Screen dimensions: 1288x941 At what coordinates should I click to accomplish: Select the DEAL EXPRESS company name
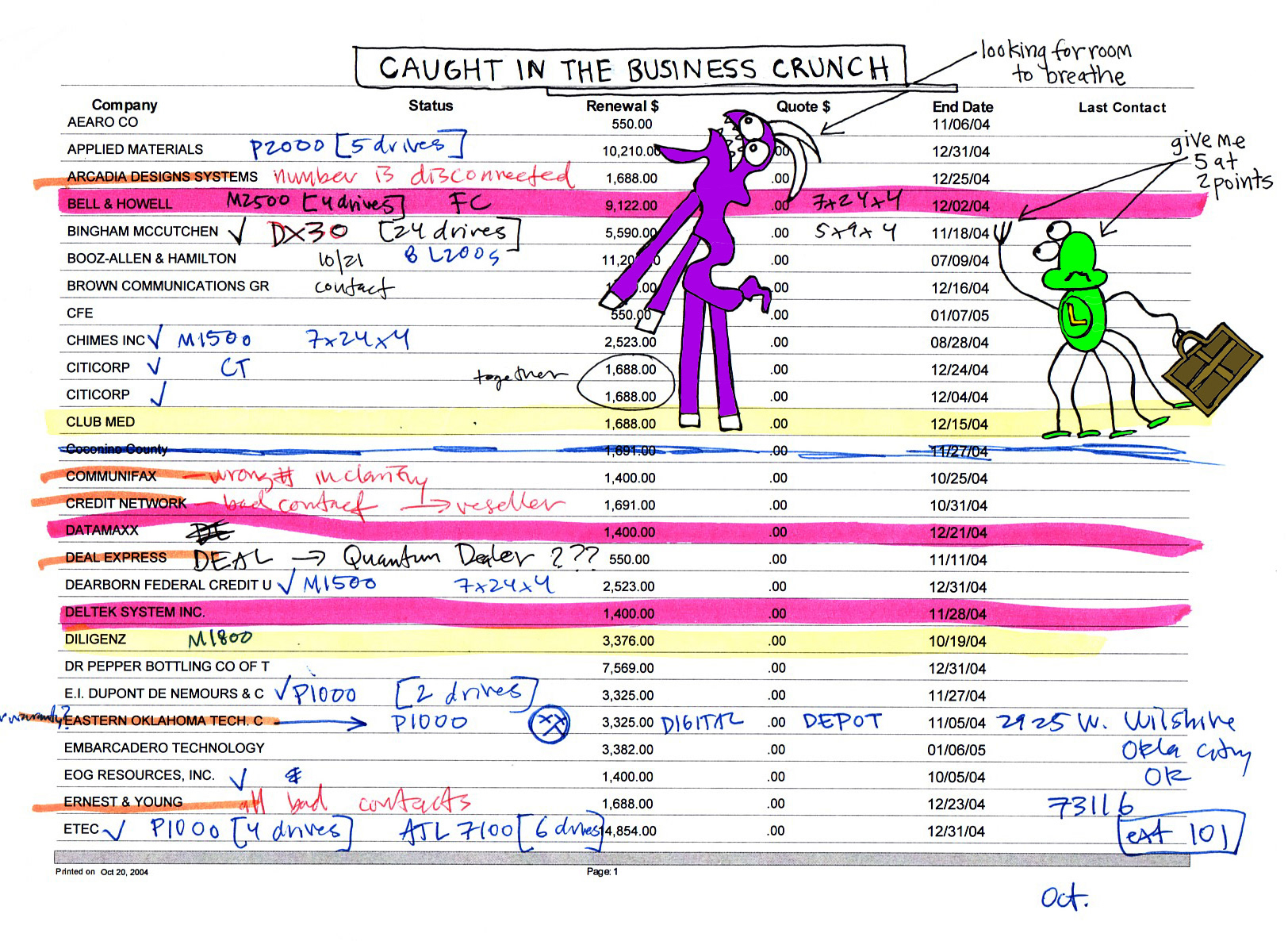click(x=117, y=557)
